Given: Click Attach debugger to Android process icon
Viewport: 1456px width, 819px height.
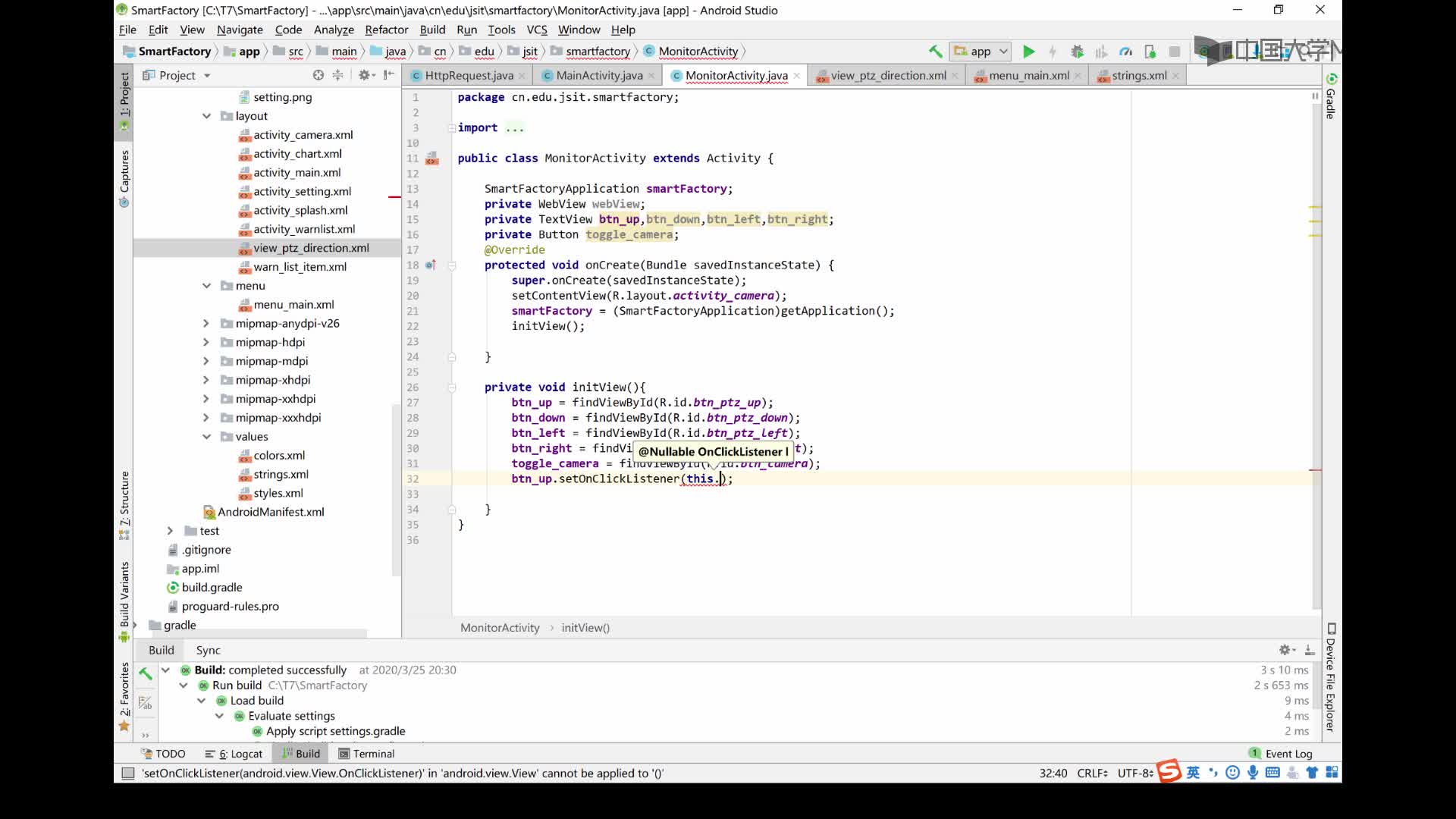Looking at the screenshot, I should coord(1150,52).
